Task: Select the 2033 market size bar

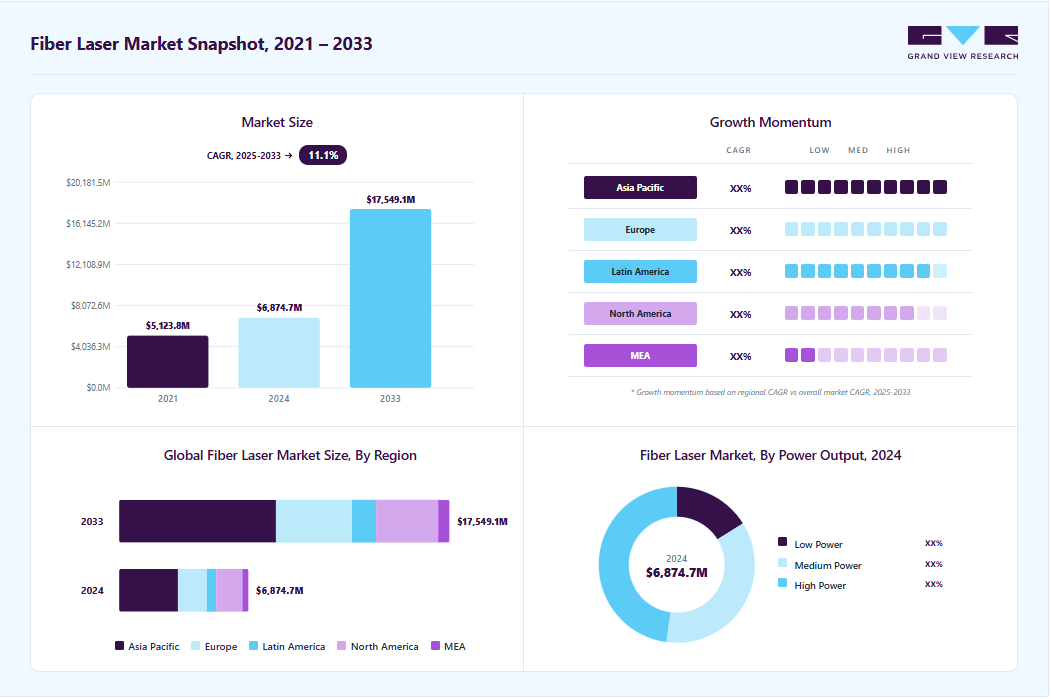Action: click(390, 298)
